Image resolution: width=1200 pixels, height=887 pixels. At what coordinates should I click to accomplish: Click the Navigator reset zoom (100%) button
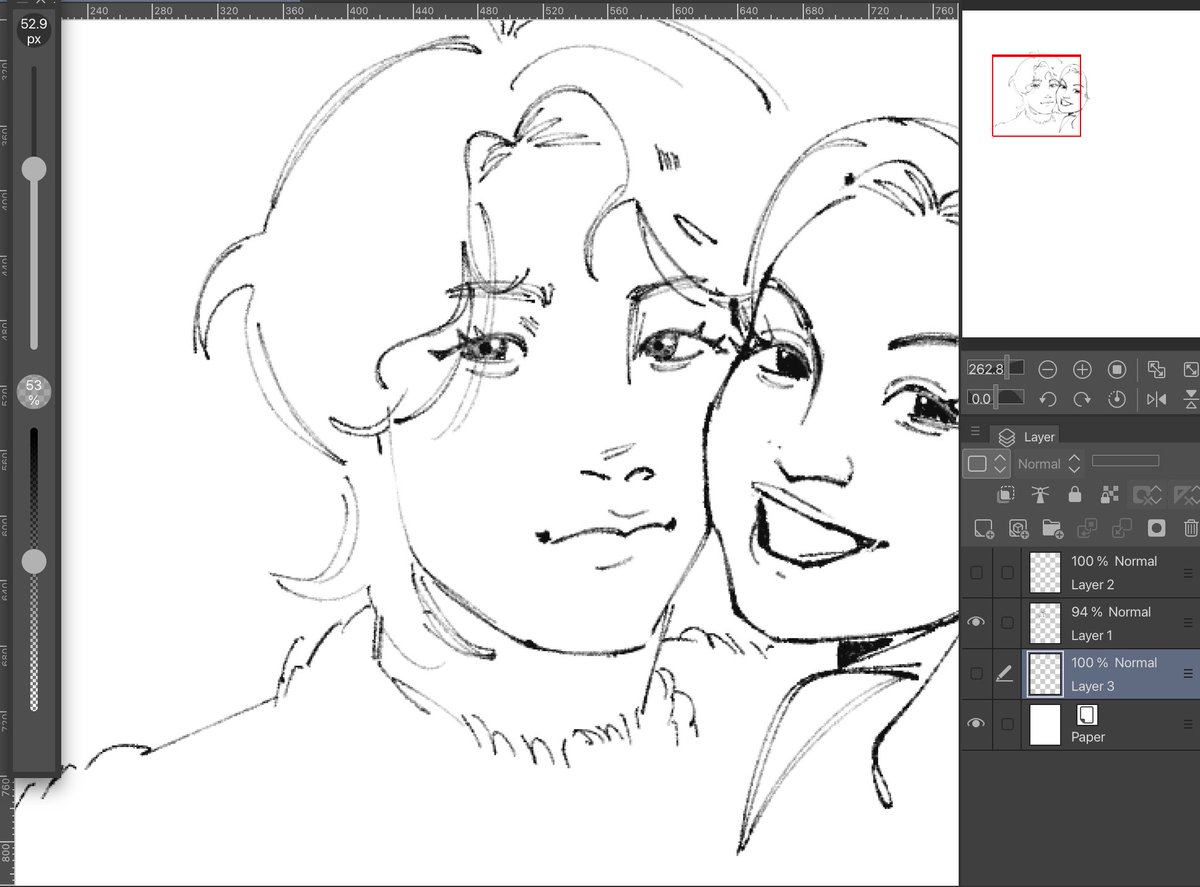pos(1118,369)
